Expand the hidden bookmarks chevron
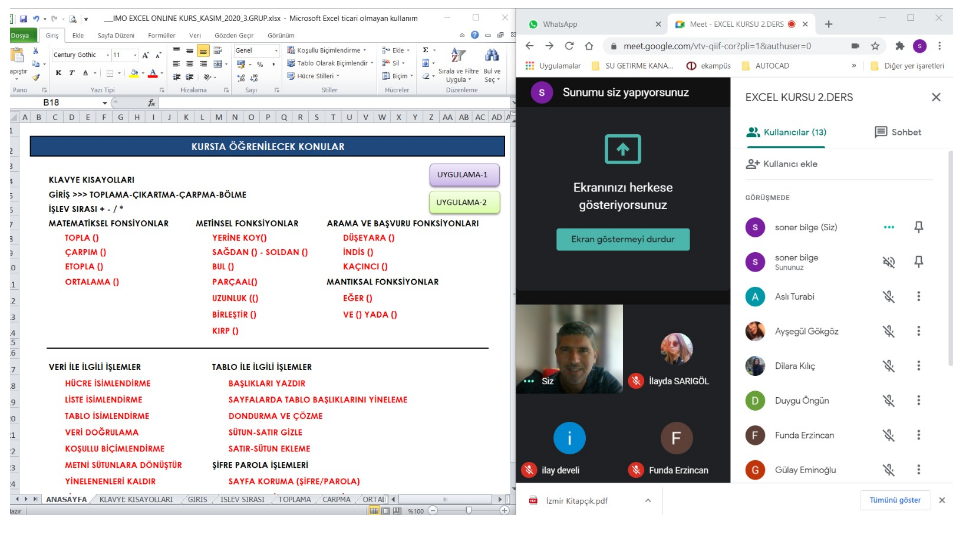Viewport: 960px width, 540px height. [x=854, y=66]
